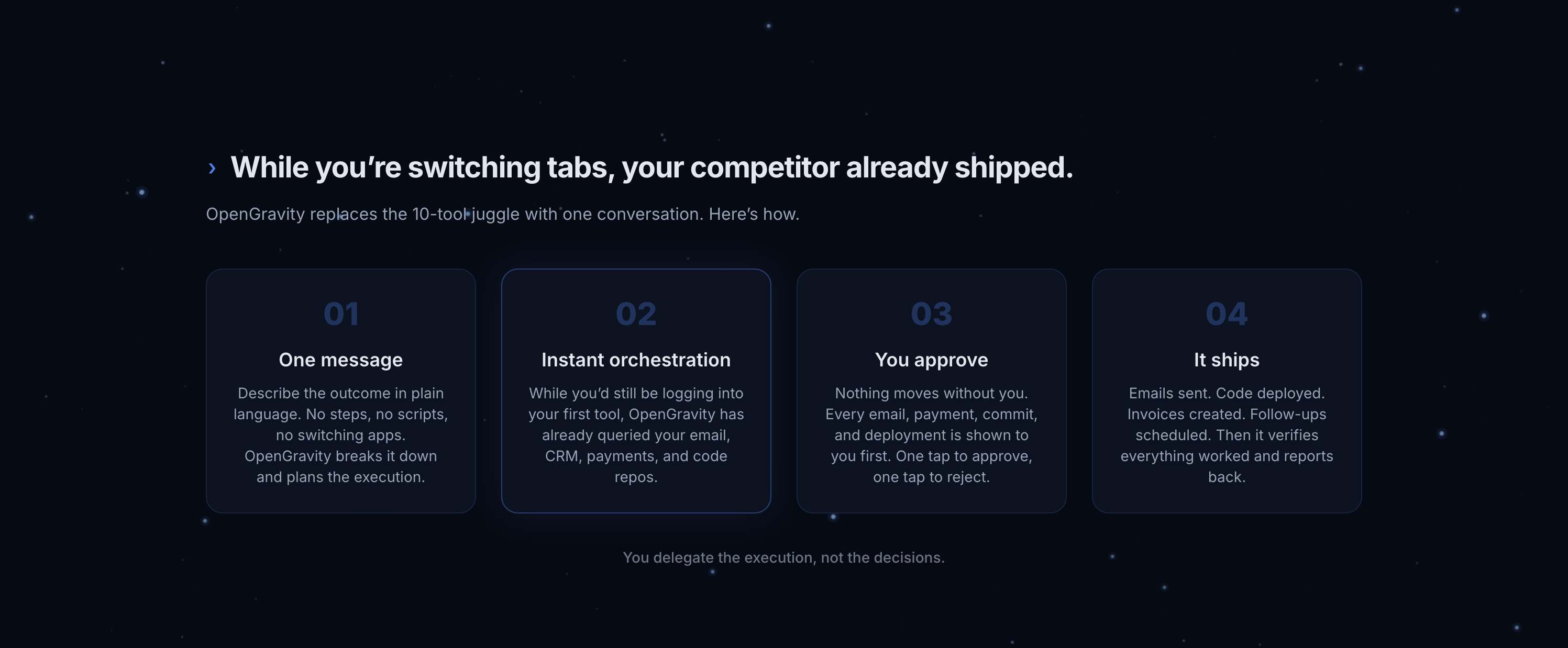The height and width of the screenshot is (648, 1568).
Task: Select the 02 step number
Action: tap(636, 314)
